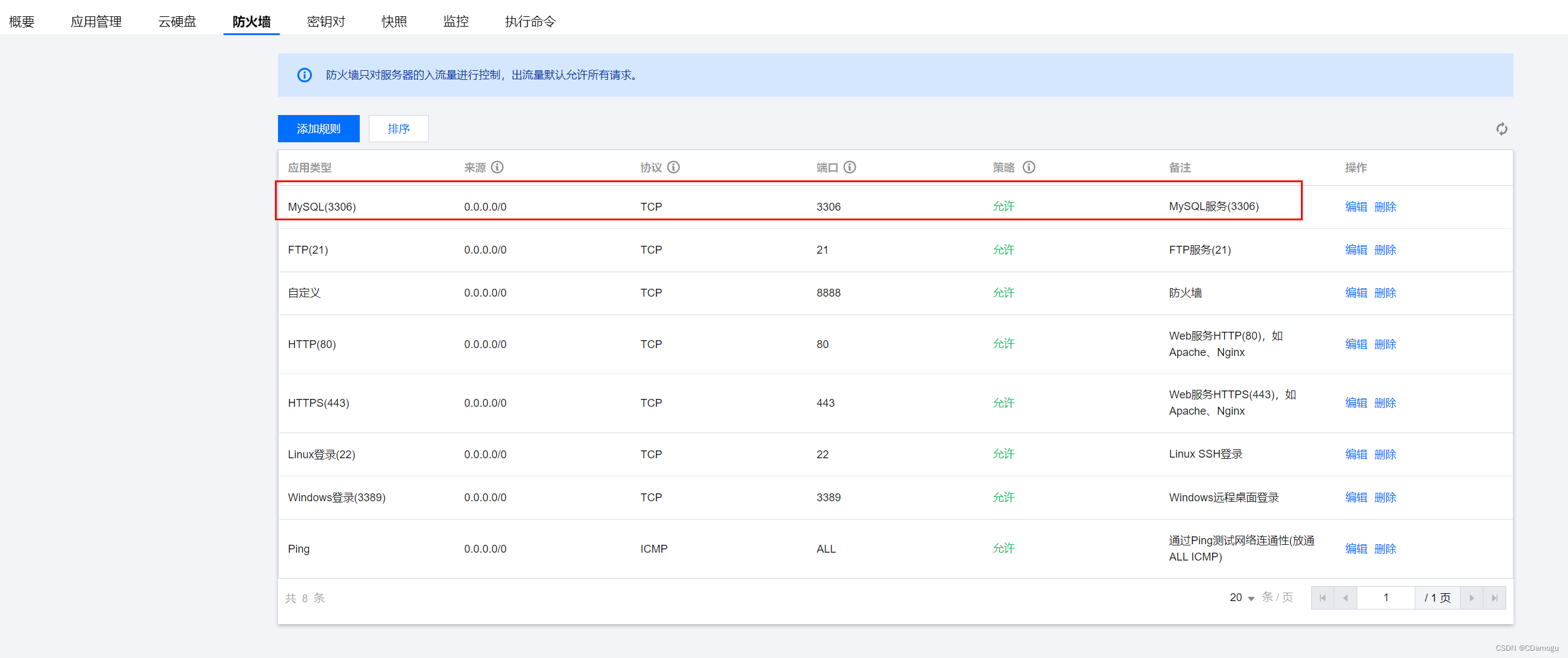
Task: Click the 0.0.0.0/0 source in the FTP(21) row
Action: click(485, 250)
